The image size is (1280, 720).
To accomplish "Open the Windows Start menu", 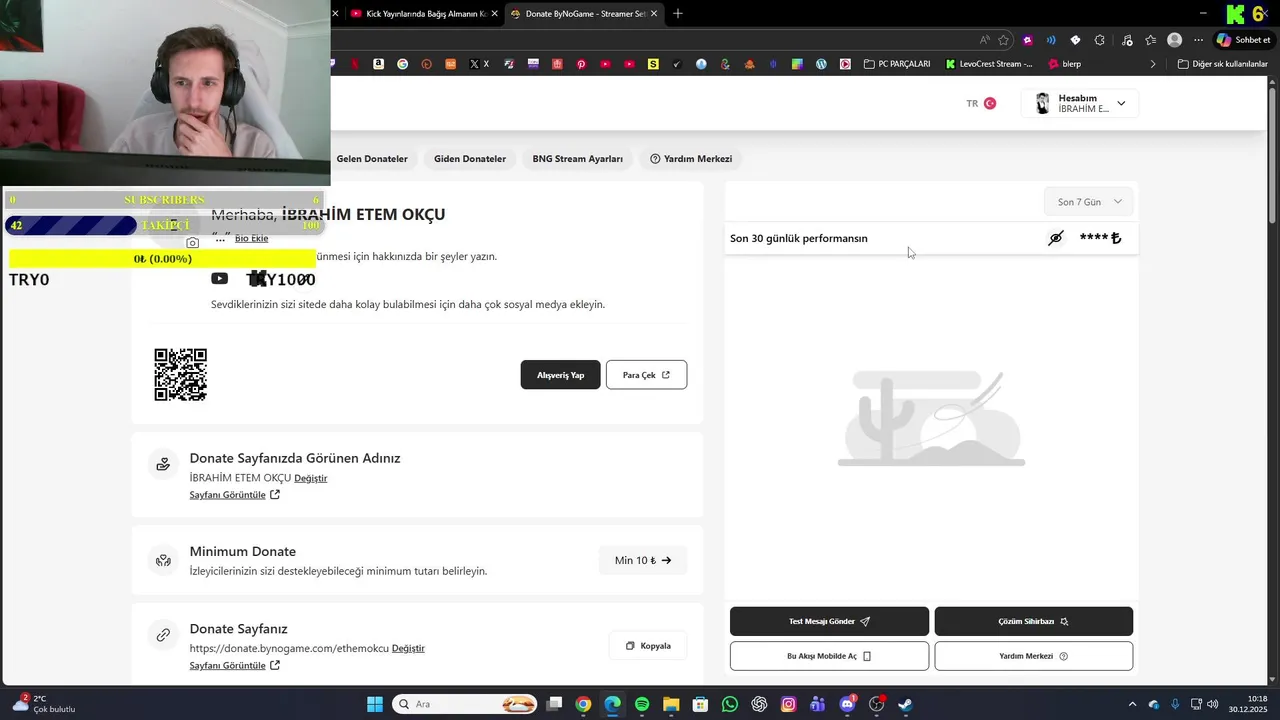I will pos(375,704).
